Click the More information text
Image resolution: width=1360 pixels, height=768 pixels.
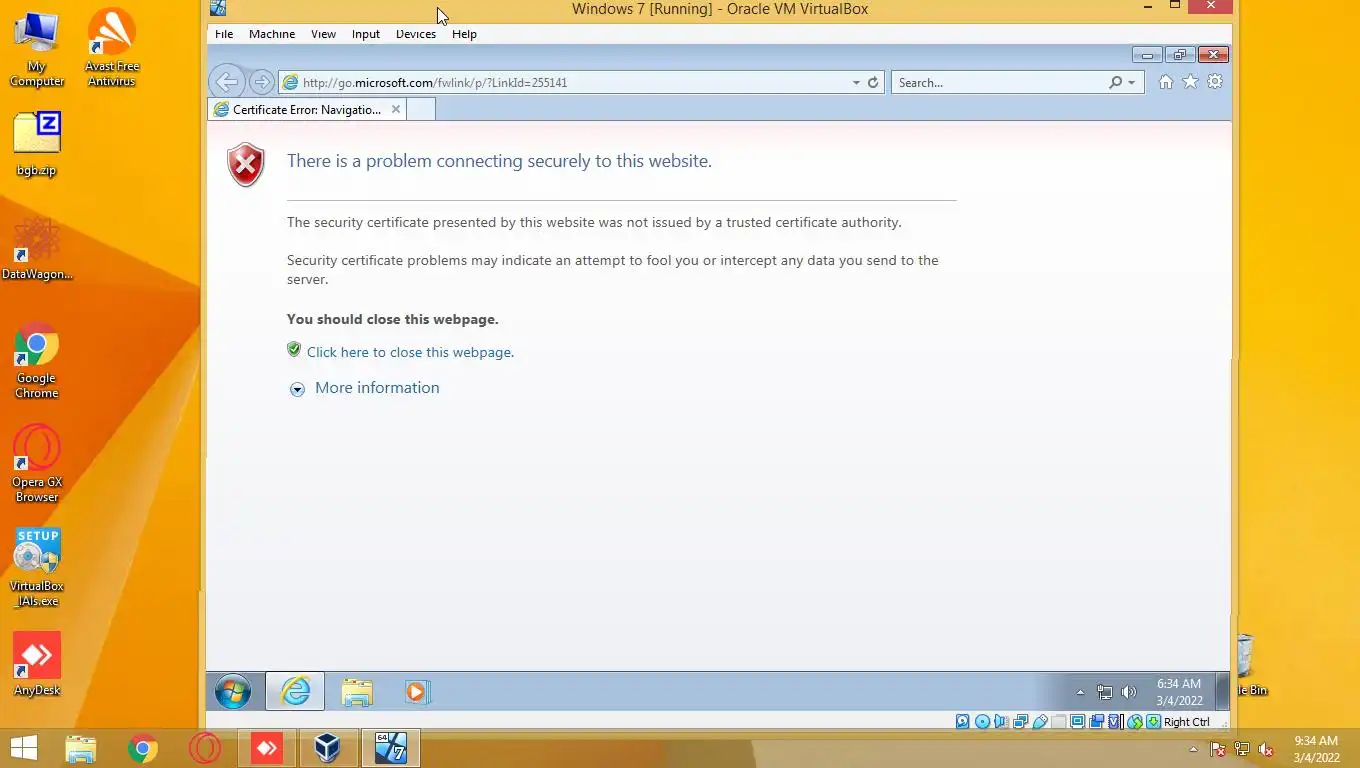[377, 388]
